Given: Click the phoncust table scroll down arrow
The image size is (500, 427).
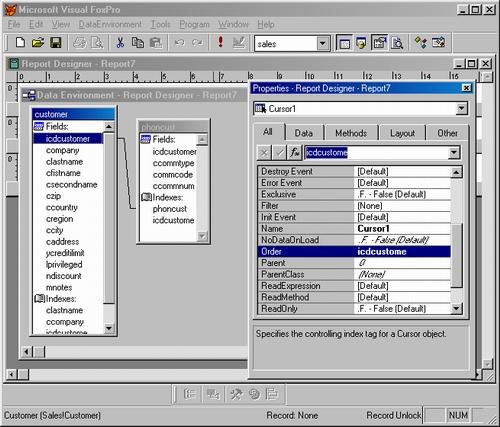Looking at the screenshot, I should click(202, 236).
